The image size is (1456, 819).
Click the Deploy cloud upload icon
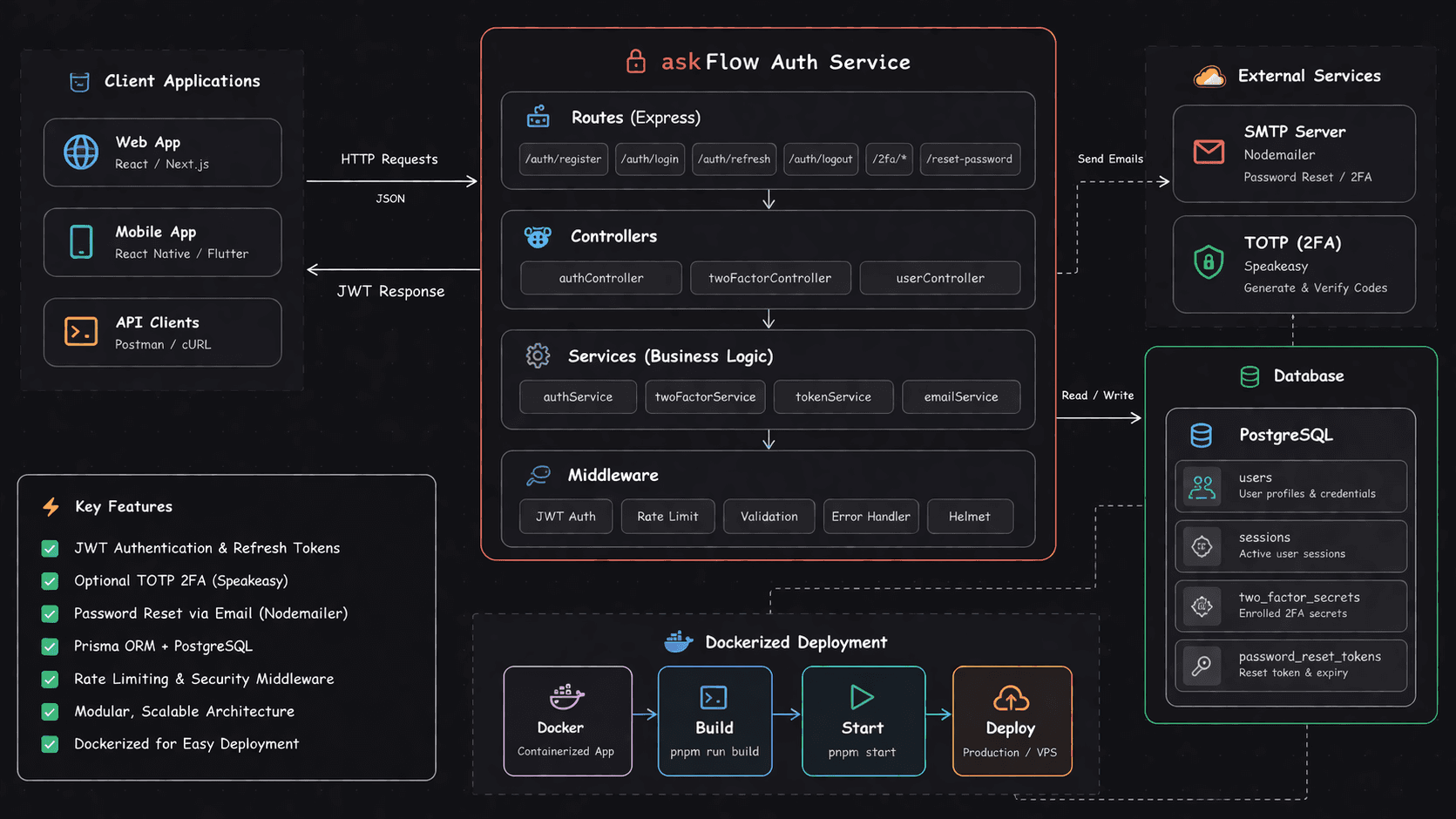[x=1011, y=697]
